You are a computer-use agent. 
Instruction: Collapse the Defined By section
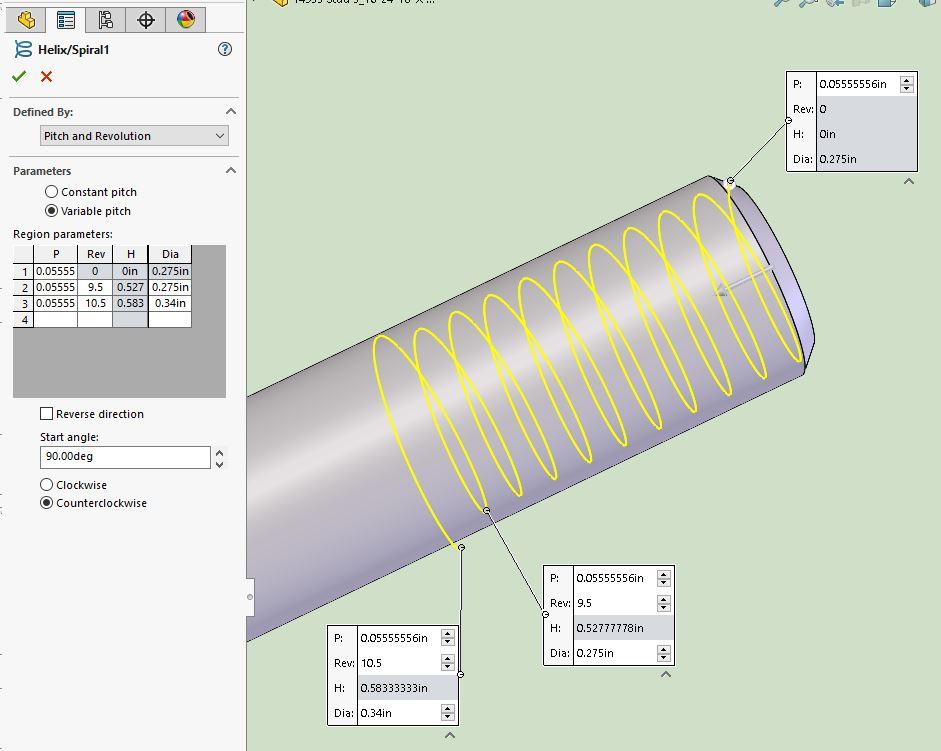[x=231, y=111]
